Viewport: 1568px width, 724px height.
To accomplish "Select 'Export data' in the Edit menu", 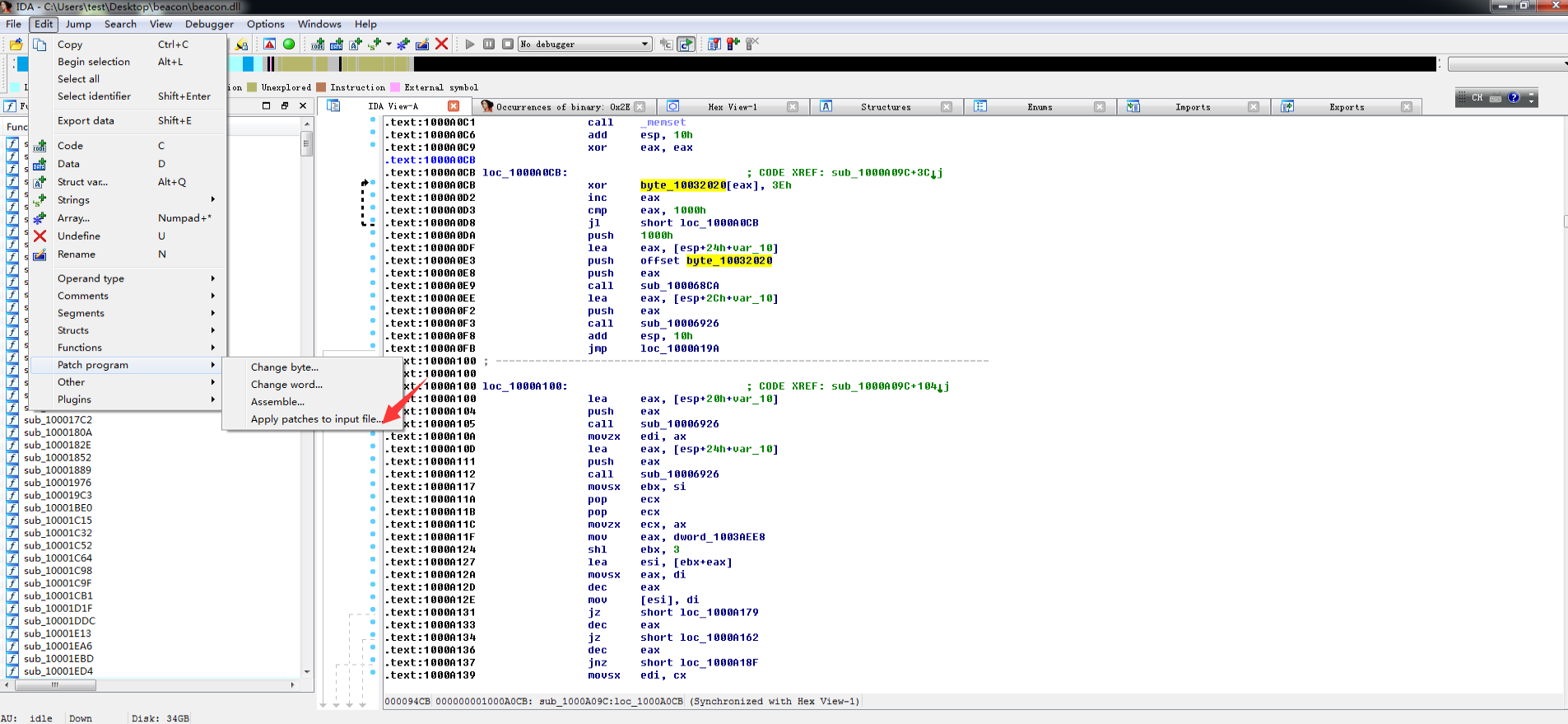I will [x=128, y=121].
